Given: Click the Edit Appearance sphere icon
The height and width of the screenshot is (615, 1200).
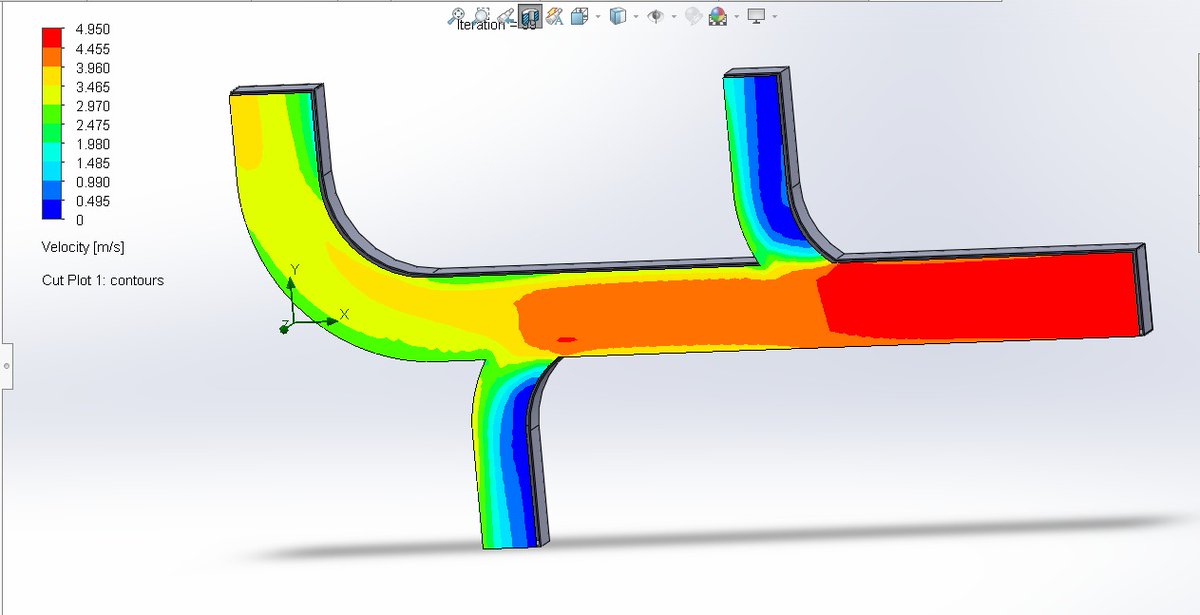Looking at the screenshot, I should pyautogui.click(x=693, y=16).
